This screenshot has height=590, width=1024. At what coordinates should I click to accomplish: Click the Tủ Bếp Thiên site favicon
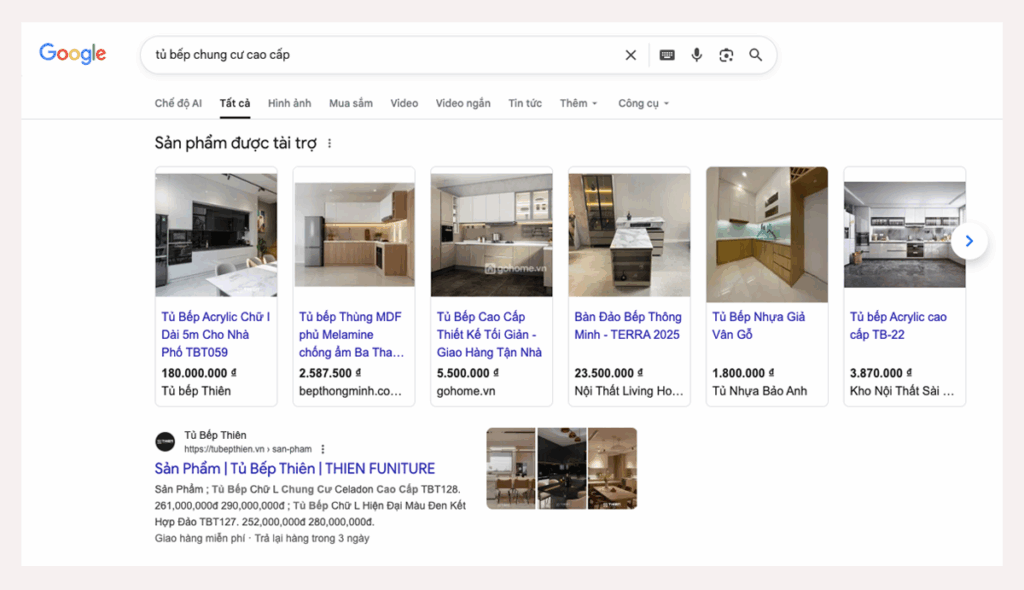pyautogui.click(x=165, y=442)
